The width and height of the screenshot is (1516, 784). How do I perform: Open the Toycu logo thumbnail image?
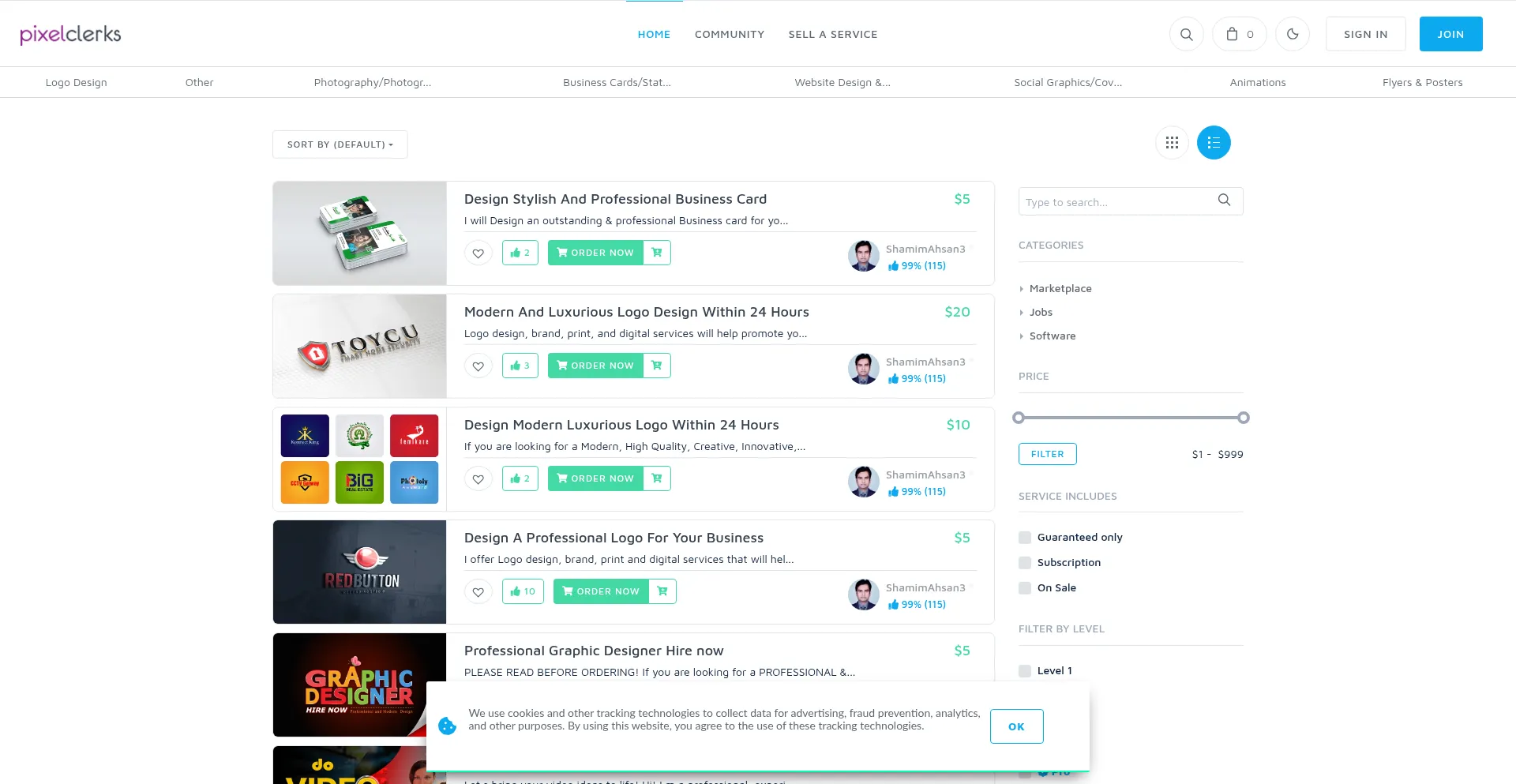[x=359, y=347]
